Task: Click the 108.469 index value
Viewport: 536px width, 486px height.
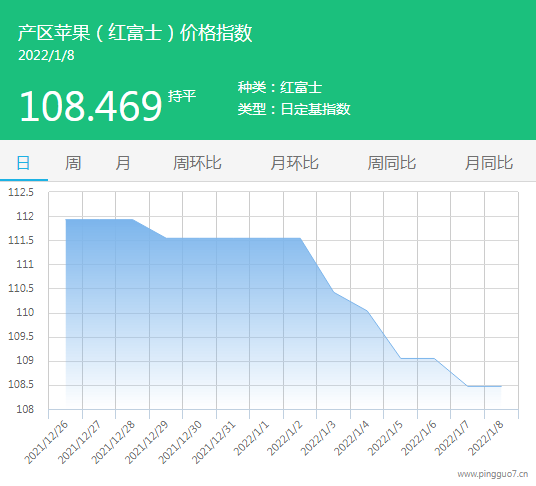Action: [x=91, y=106]
